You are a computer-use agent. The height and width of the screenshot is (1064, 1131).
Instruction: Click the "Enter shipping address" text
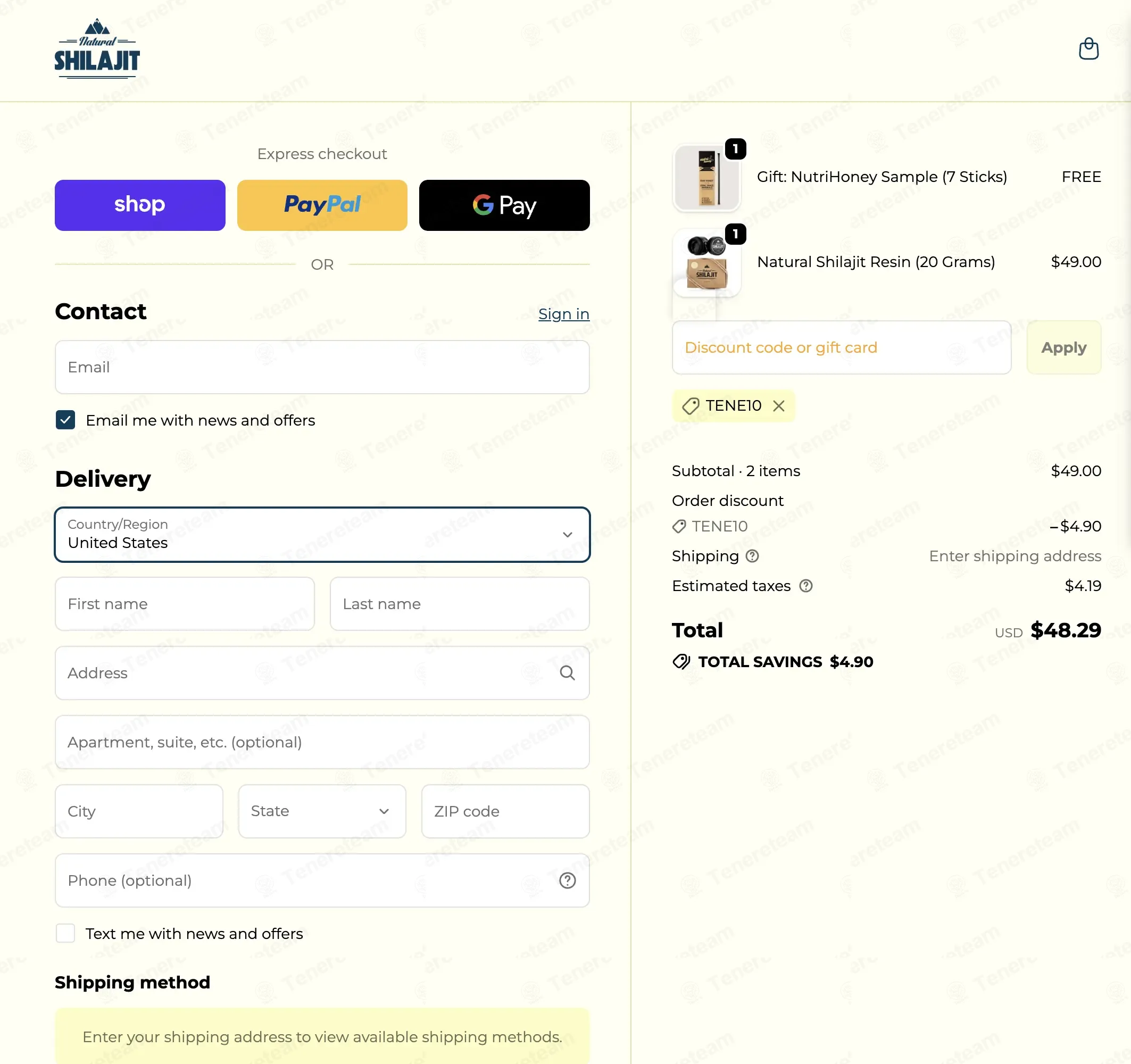point(1014,556)
